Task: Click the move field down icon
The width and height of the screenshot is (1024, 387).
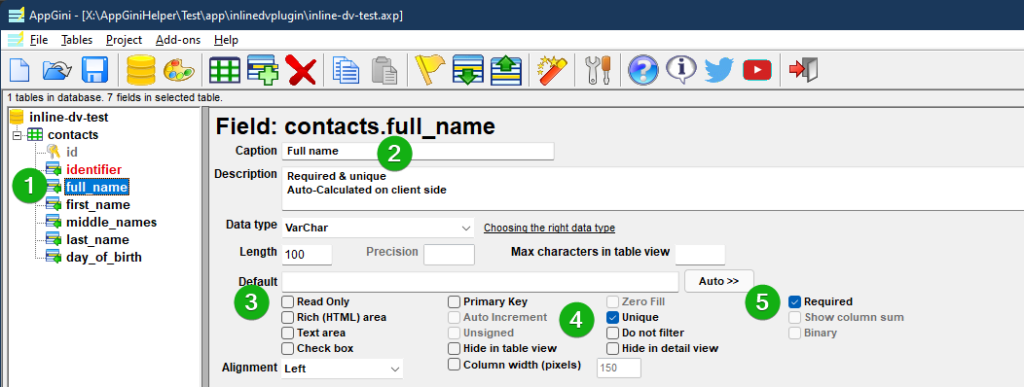Action: click(x=468, y=69)
